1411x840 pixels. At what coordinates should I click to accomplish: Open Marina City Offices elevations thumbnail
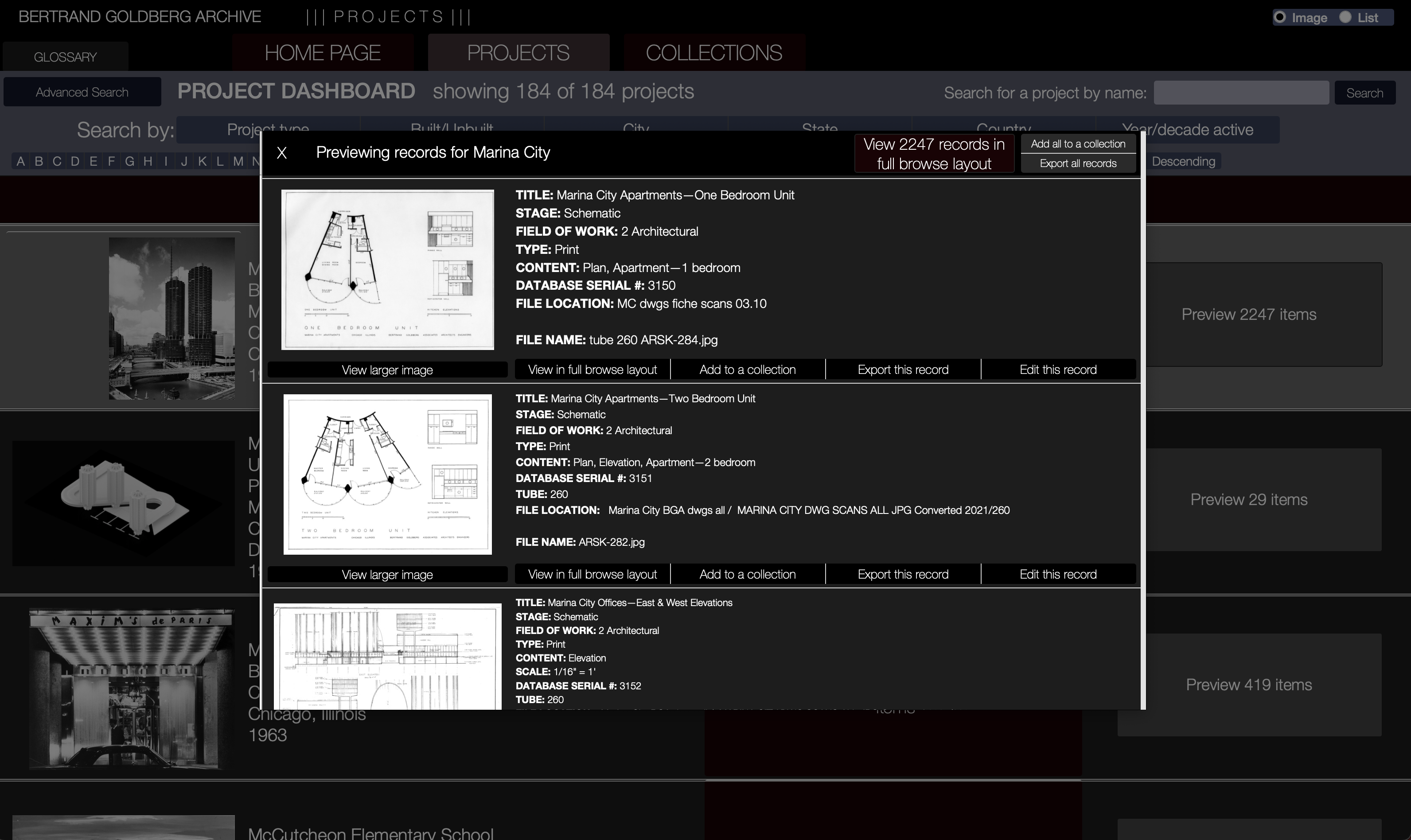387,657
